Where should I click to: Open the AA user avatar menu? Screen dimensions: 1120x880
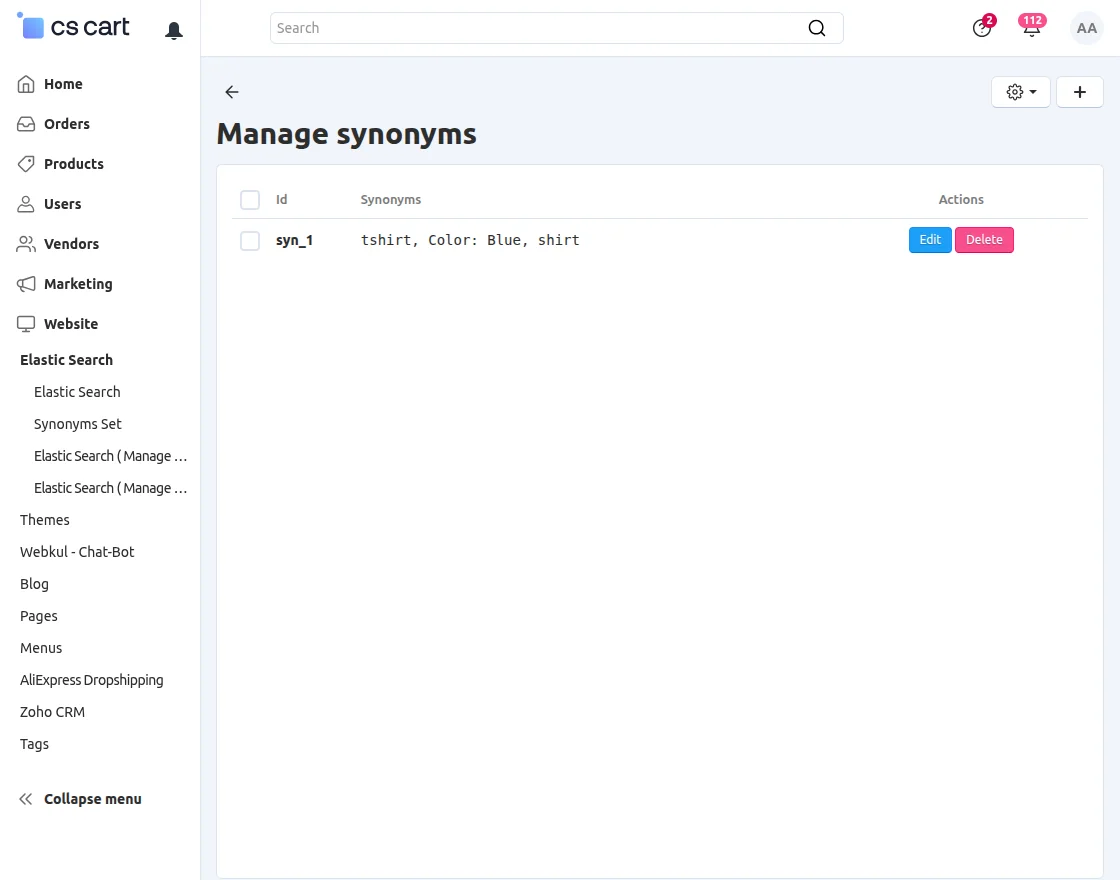click(1086, 28)
